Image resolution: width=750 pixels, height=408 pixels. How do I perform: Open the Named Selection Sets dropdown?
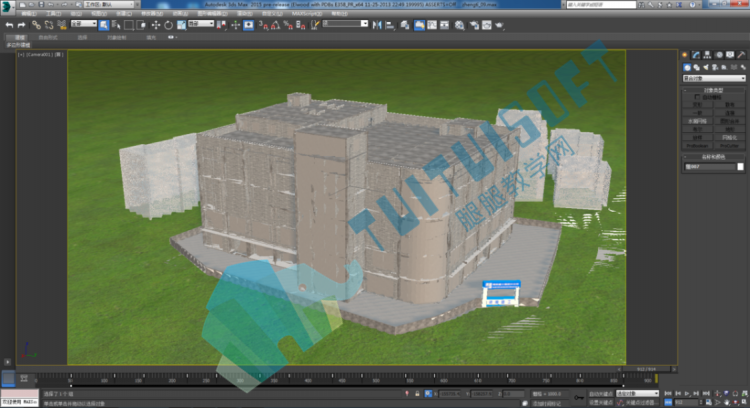click(345, 23)
